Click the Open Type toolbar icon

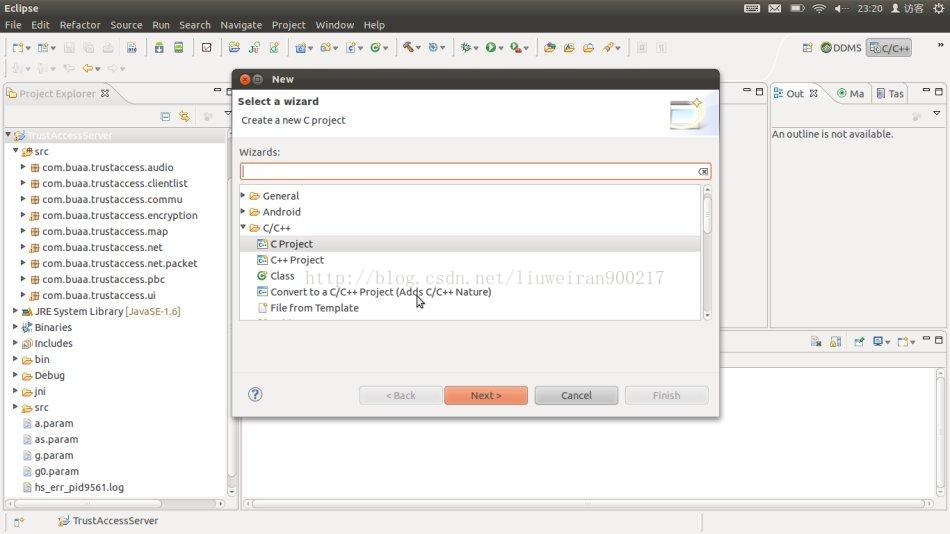point(550,47)
